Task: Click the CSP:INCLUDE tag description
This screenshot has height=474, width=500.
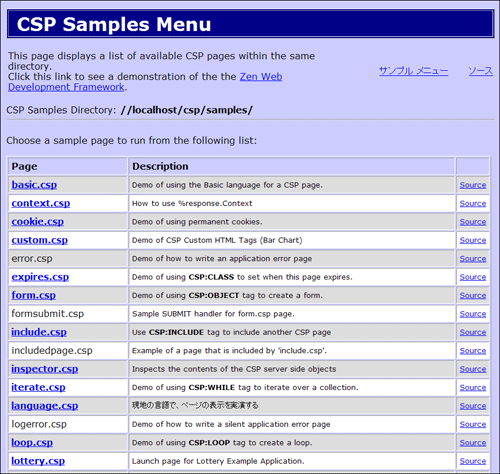Action: [231, 332]
